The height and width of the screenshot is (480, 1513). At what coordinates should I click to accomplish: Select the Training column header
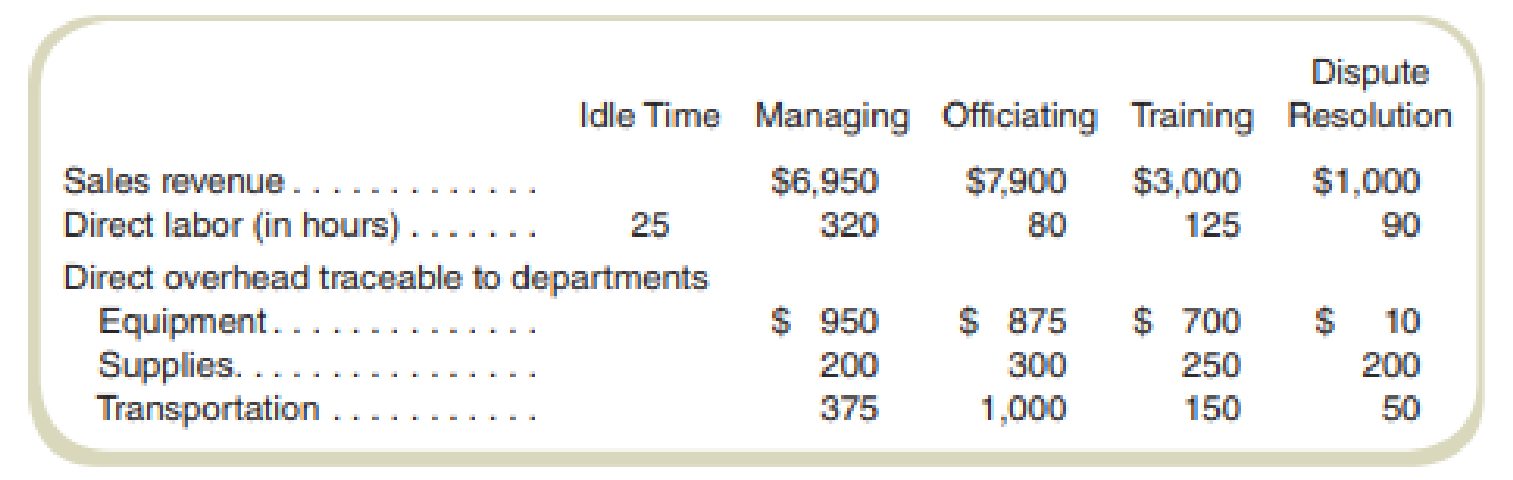tap(1191, 118)
